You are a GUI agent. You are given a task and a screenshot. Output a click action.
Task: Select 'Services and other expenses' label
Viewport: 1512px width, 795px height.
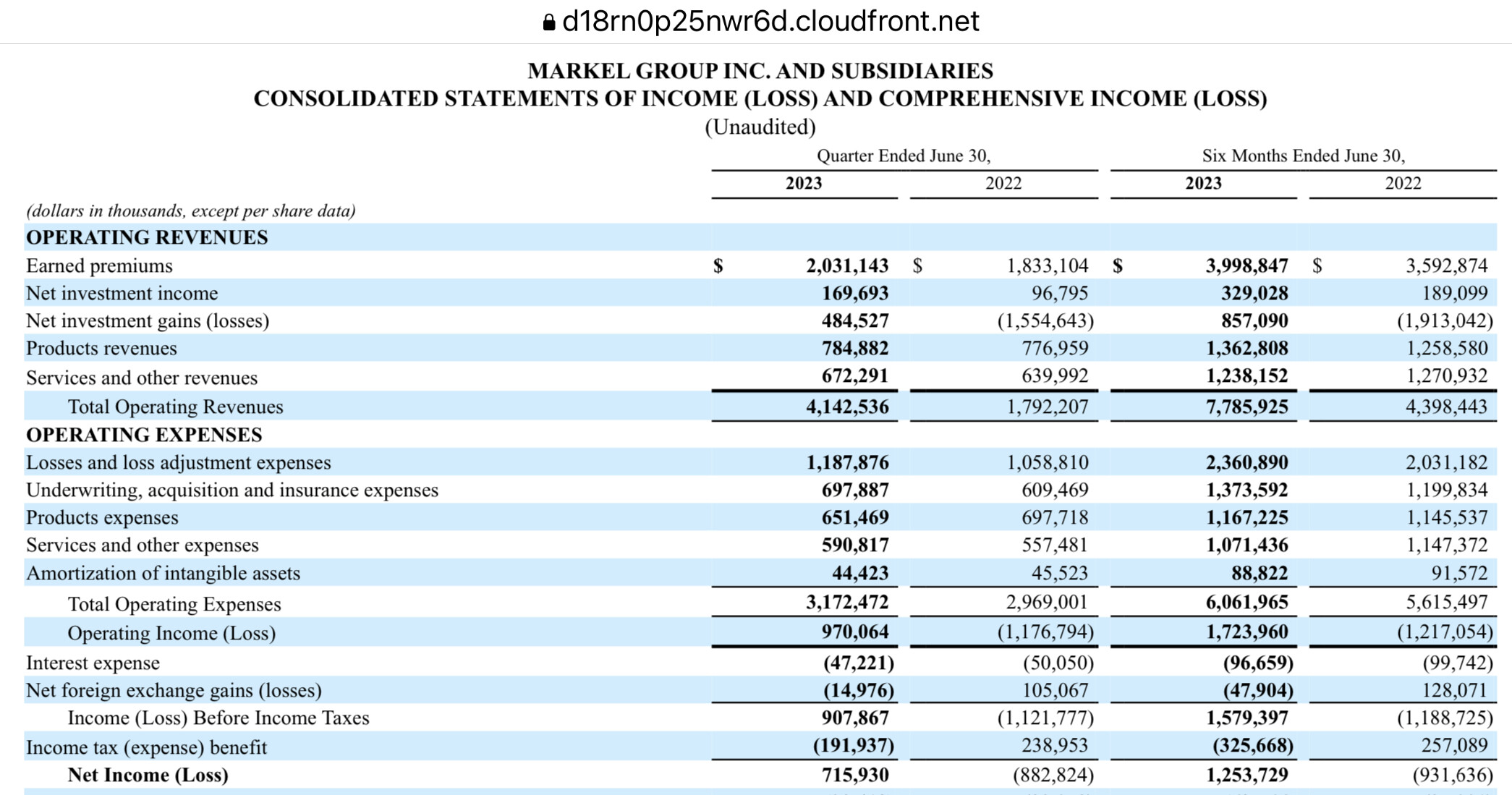coord(143,545)
